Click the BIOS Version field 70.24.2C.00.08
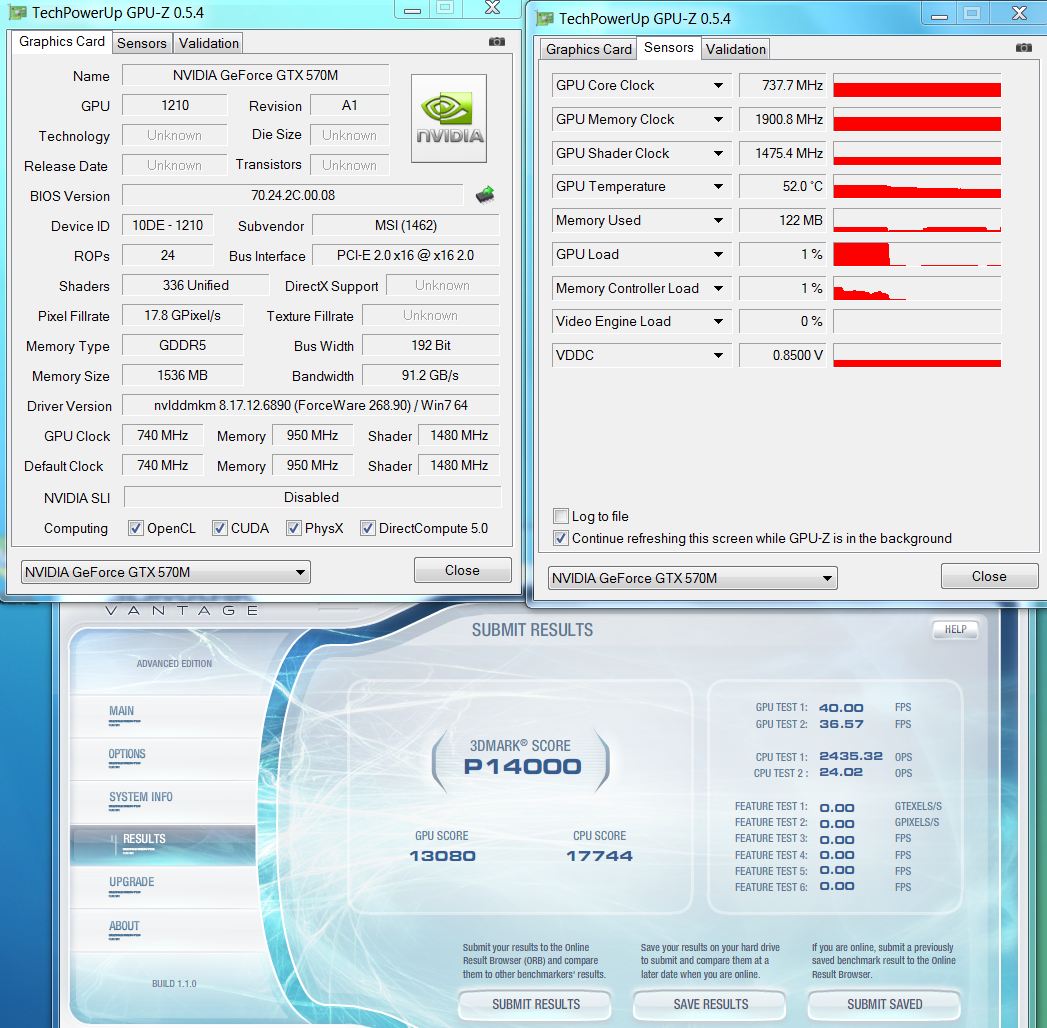The width and height of the screenshot is (1047, 1028). pos(293,195)
